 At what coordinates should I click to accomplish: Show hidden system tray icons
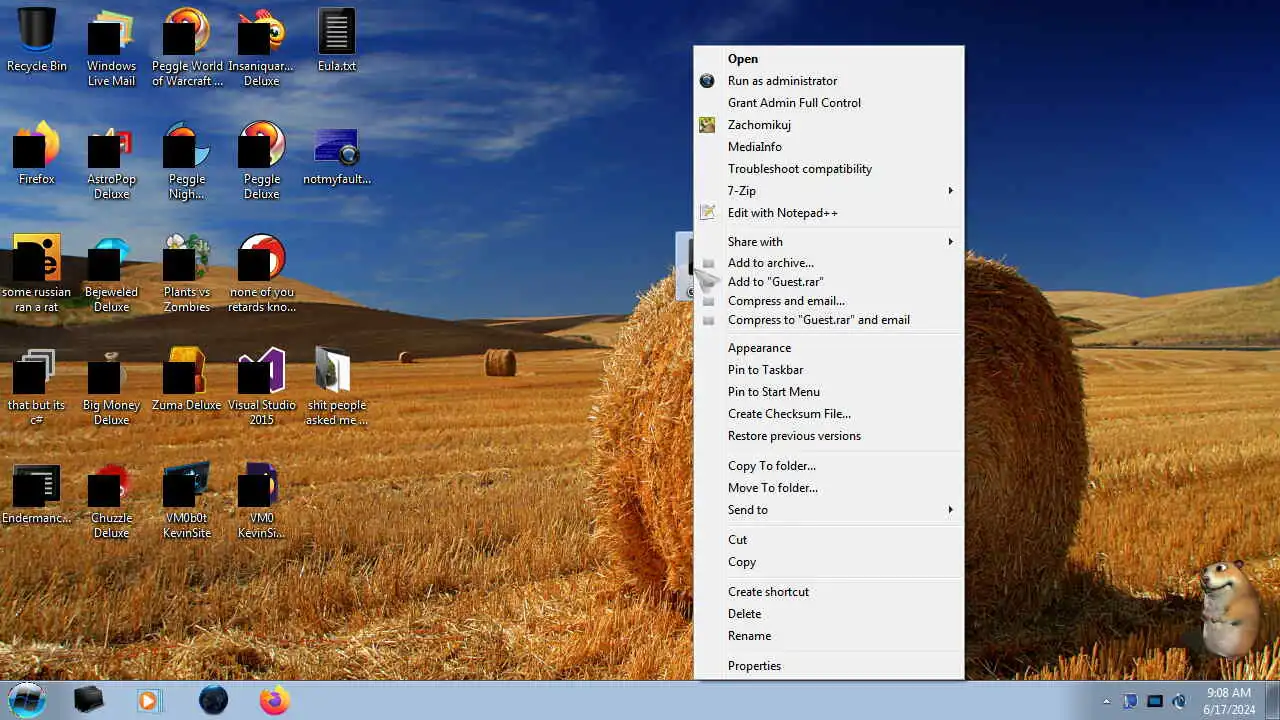1106,701
